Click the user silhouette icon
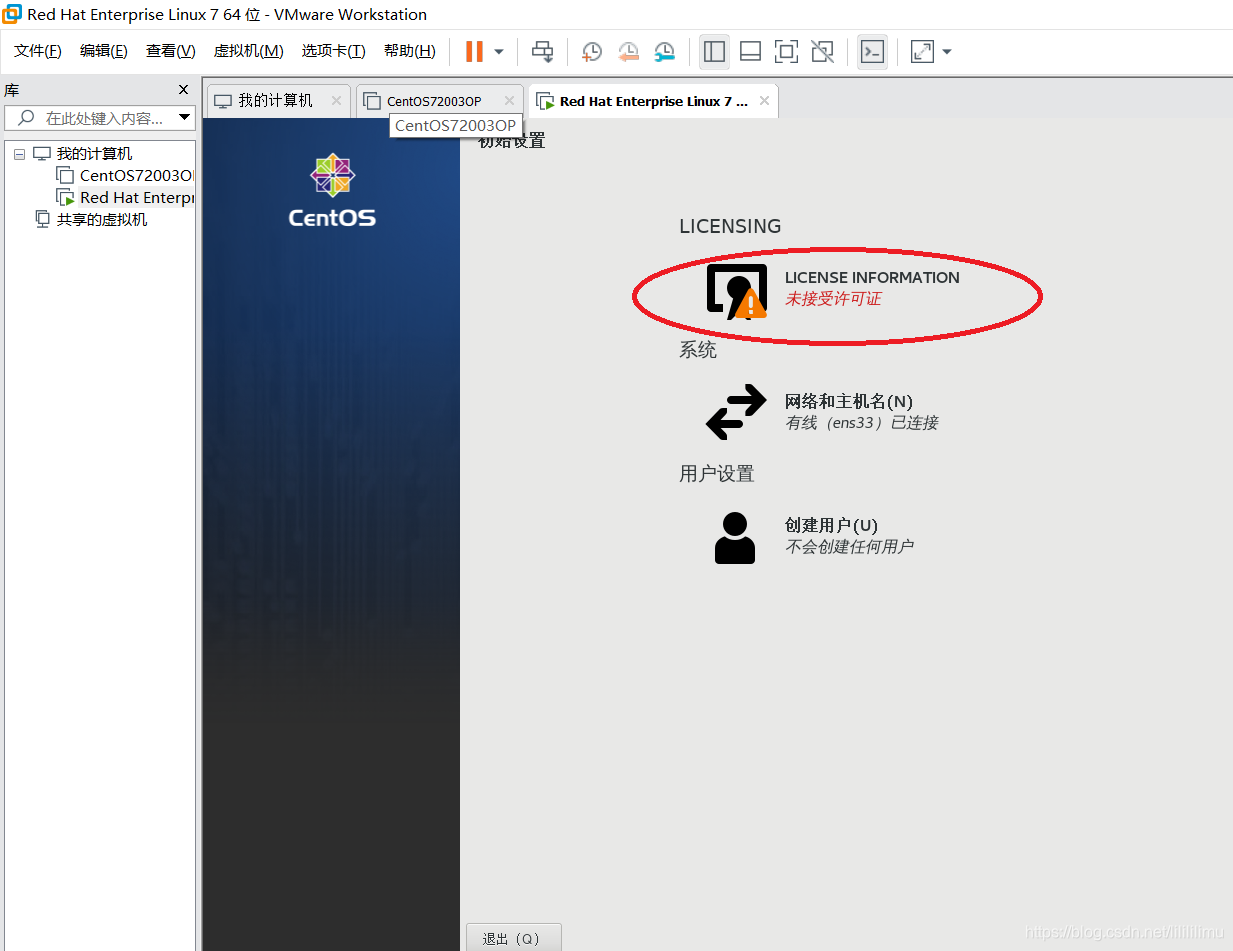The width and height of the screenshot is (1233, 951). coord(735,538)
